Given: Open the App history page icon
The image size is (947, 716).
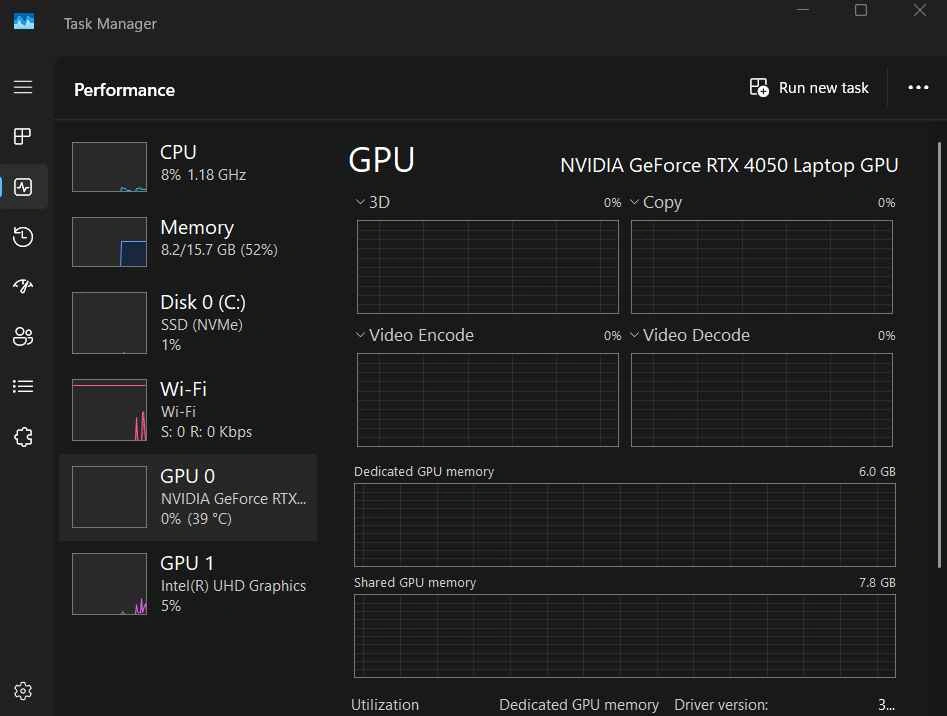Looking at the screenshot, I should click(x=23, y=236).
